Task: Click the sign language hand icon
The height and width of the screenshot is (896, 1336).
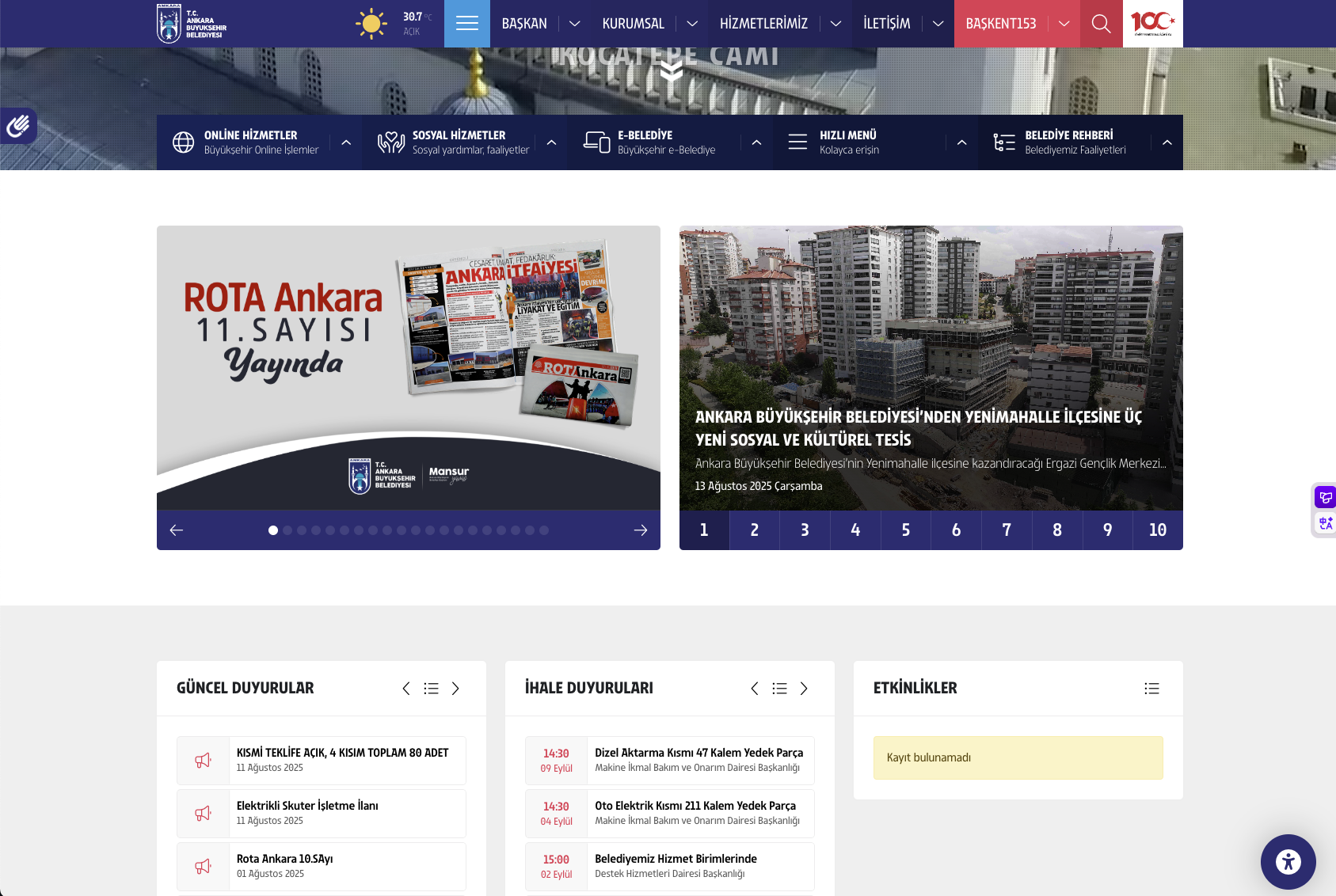Action: (17, 126)
